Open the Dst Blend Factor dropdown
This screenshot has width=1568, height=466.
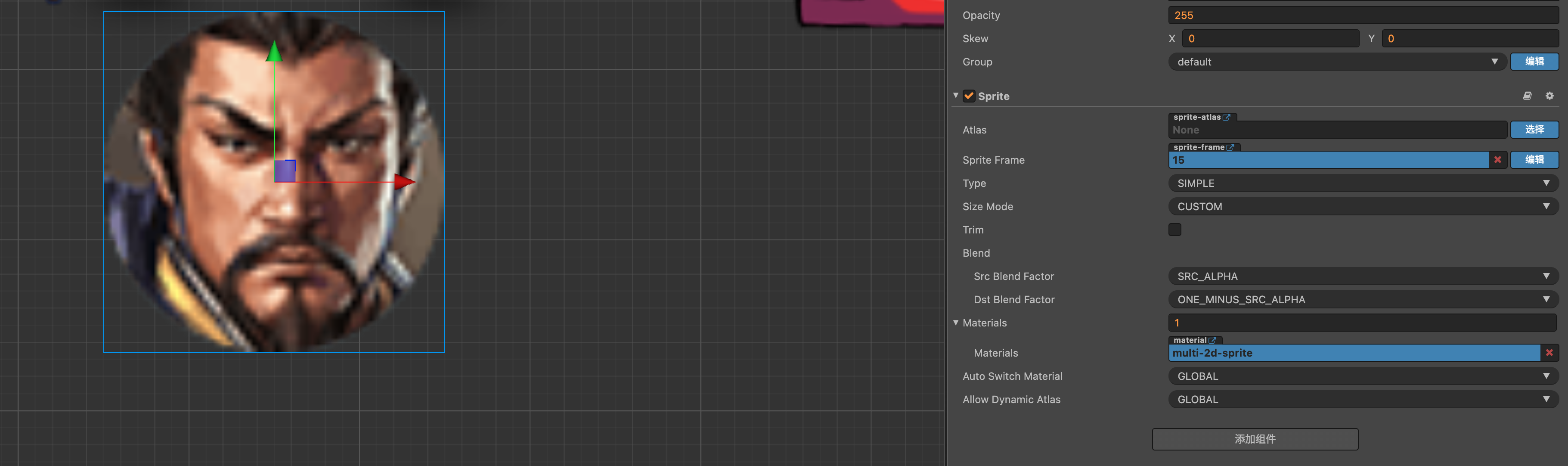(x=1363, y=299)
